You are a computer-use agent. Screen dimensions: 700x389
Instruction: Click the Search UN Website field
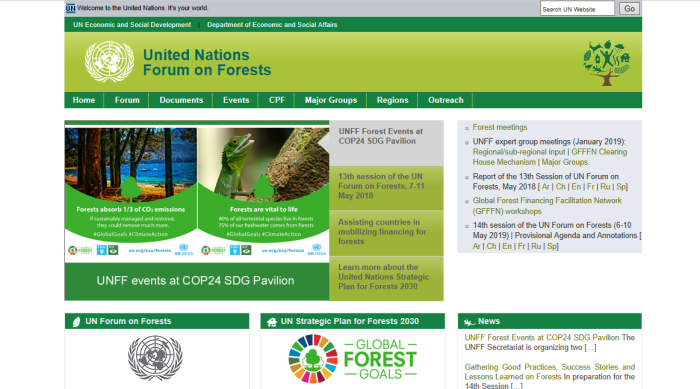[x=577, y=8]
